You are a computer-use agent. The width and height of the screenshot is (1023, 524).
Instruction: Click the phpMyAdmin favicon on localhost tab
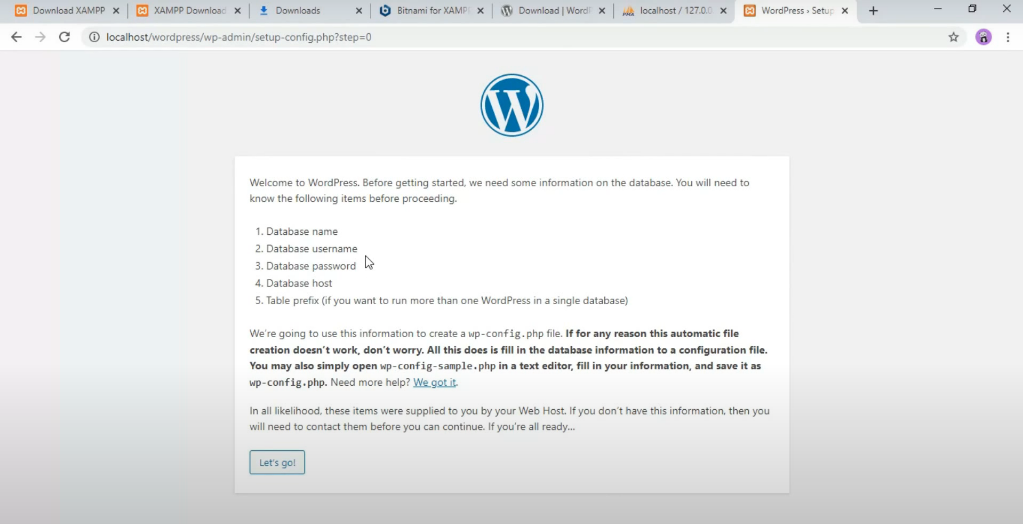628,11
